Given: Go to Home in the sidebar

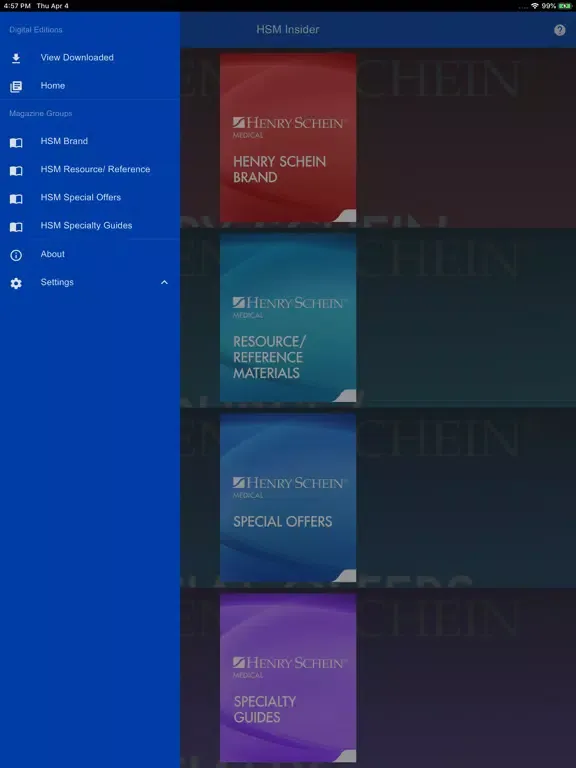Looking at the screenshot, I should pos(90,86).
